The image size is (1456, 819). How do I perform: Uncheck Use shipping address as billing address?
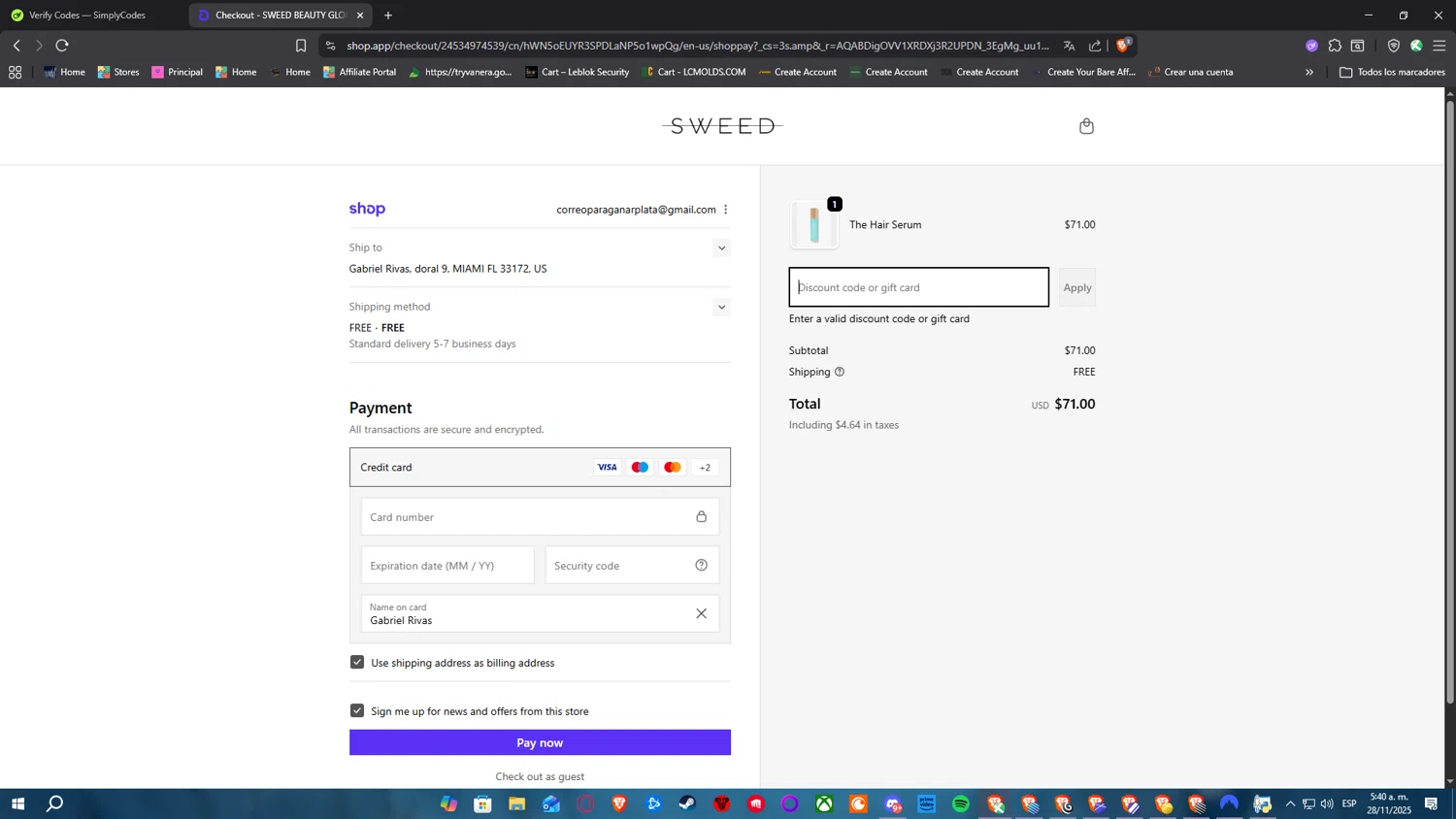[357, 662]
